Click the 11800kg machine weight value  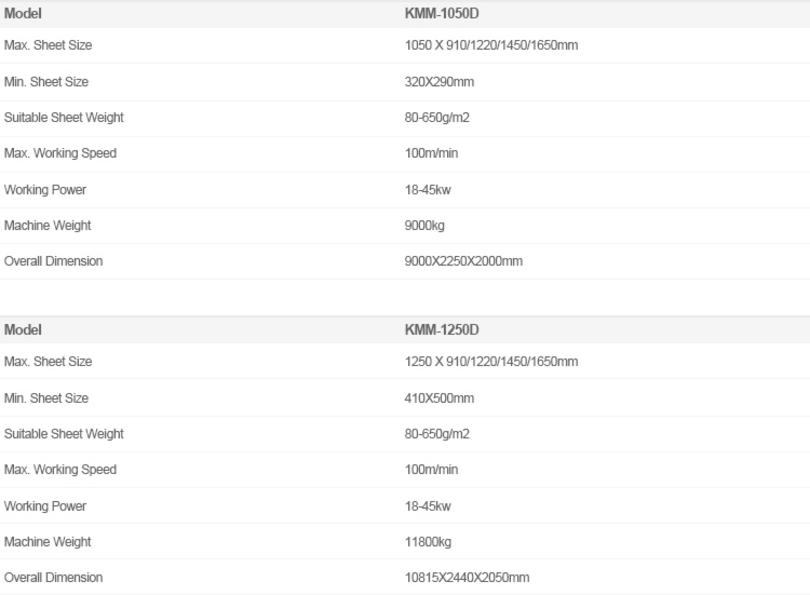click(x=428, y=542)
